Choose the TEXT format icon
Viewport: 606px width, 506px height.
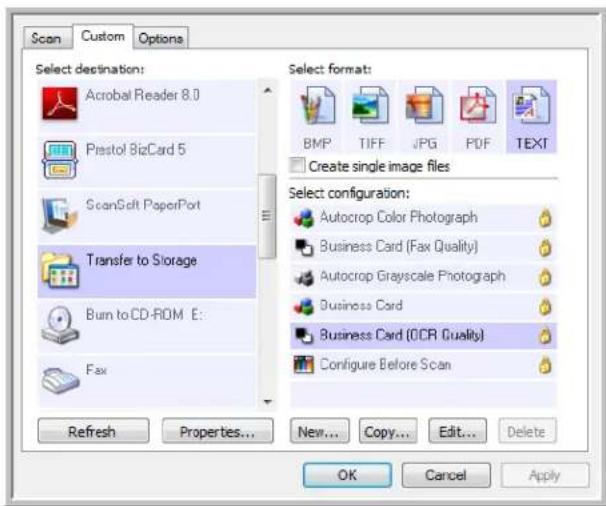[531, 105]
